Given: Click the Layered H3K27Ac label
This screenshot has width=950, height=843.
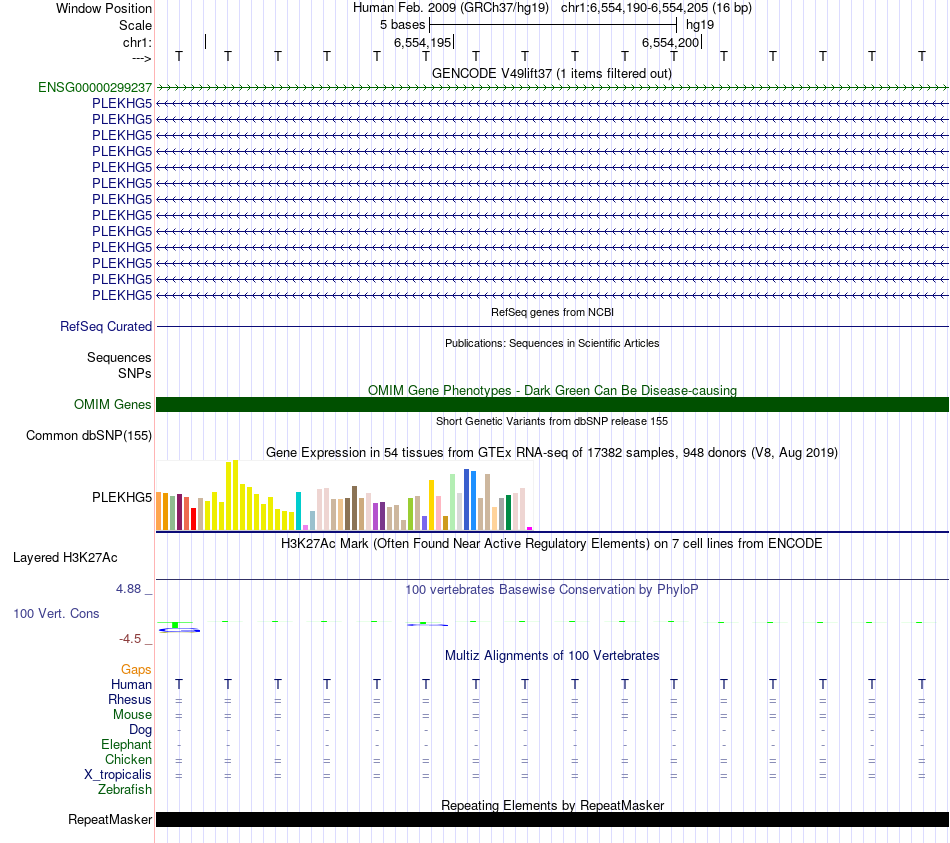Looking at the screenshot, I should point(65,558).
